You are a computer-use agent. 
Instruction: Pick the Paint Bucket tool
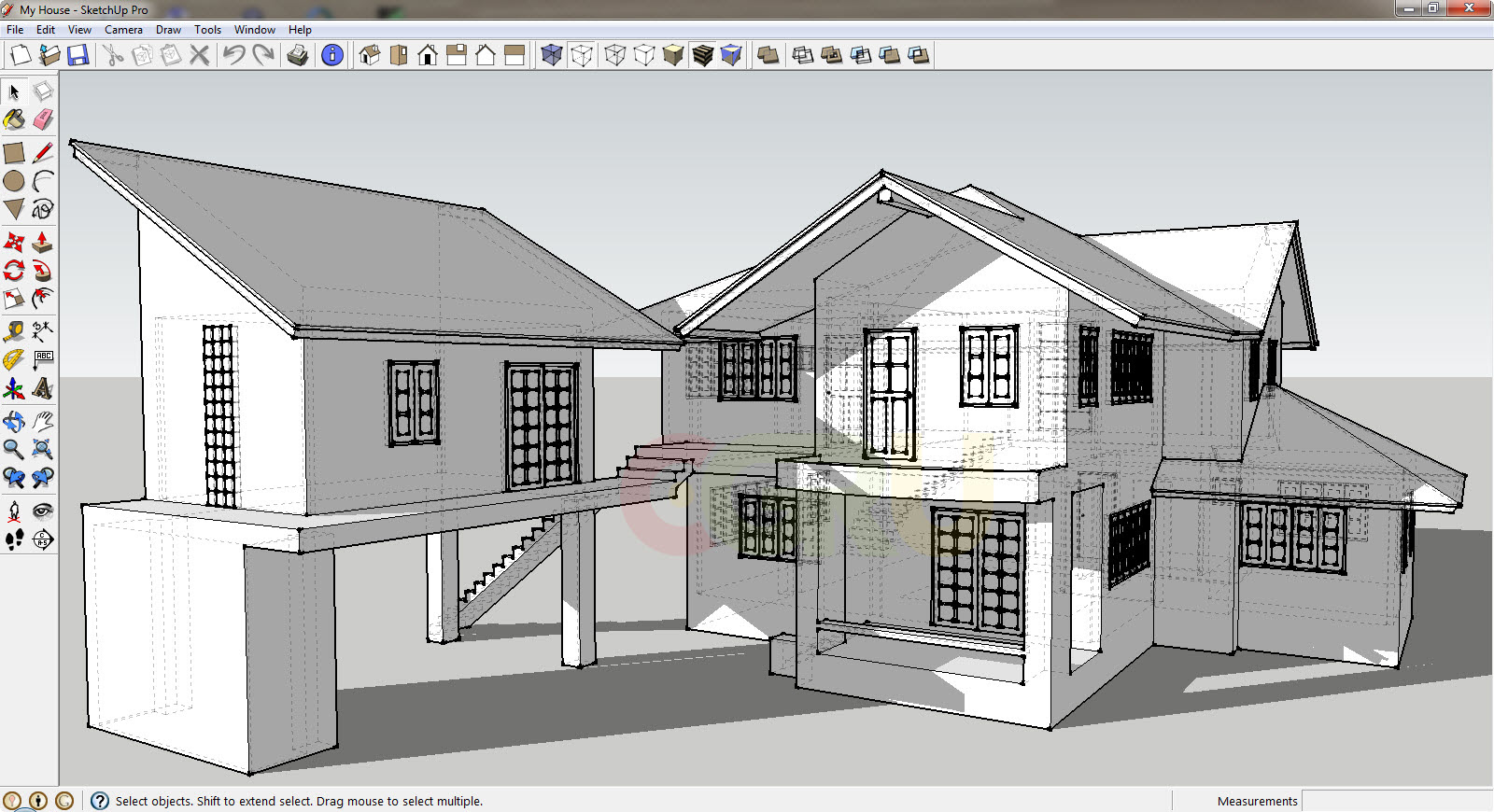pos(14,119)
